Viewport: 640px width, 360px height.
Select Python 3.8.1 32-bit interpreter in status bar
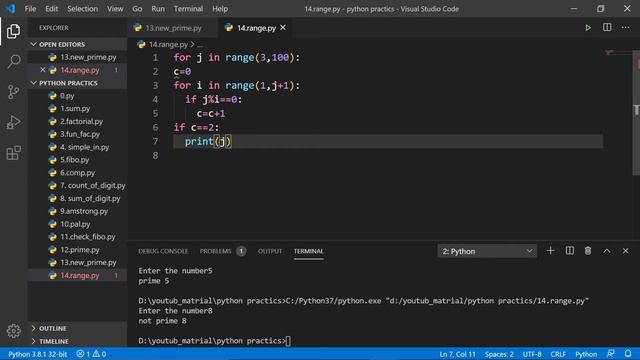pyautogui.click(x=38, y=354)
